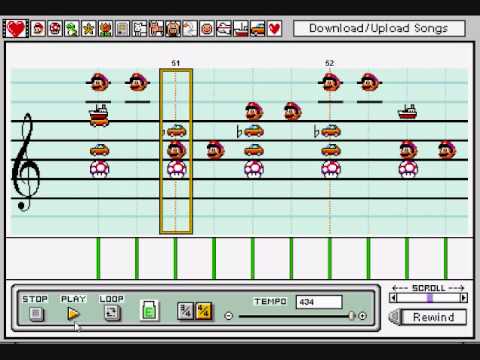Stop the song playback
480x360 pixels.
click(36, 314)
